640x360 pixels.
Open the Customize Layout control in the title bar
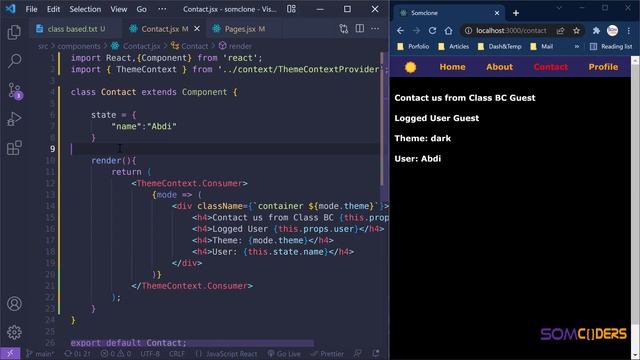pyautogui.click(x=291, y=9)
